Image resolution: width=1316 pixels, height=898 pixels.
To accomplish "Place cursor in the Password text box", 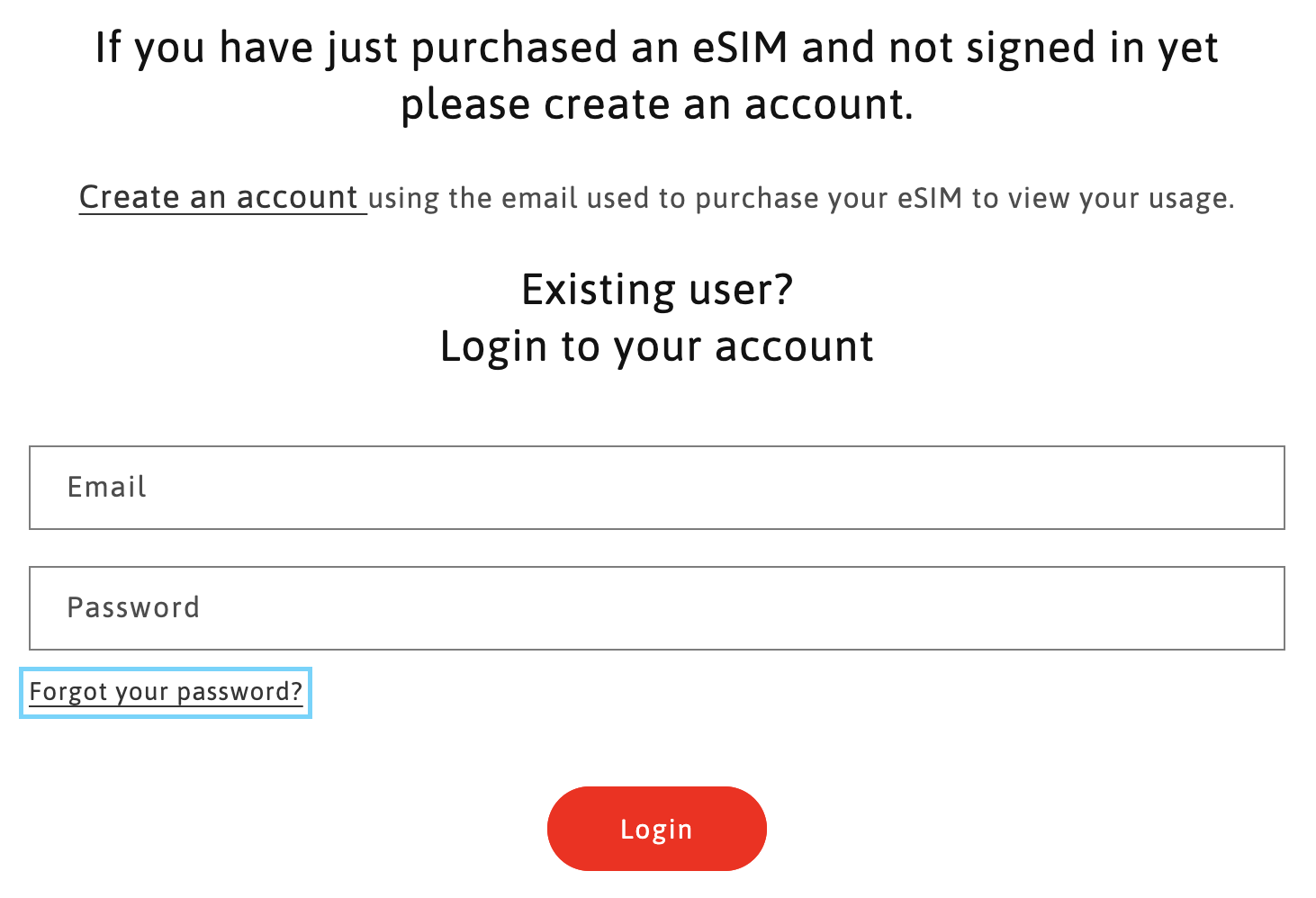I will click(656, 608).
